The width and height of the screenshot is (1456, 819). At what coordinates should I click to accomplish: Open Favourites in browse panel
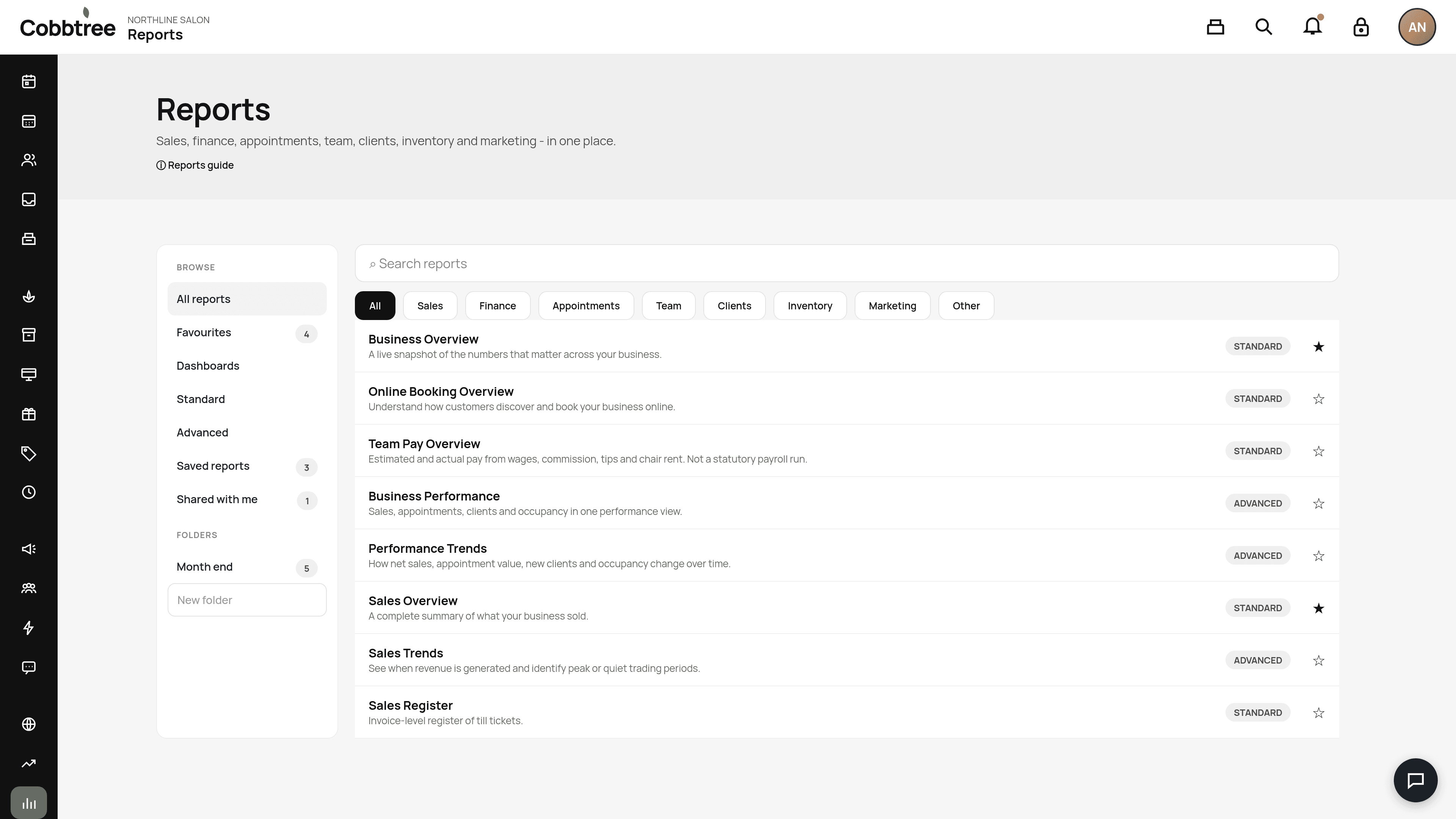(x=247, y=333)
